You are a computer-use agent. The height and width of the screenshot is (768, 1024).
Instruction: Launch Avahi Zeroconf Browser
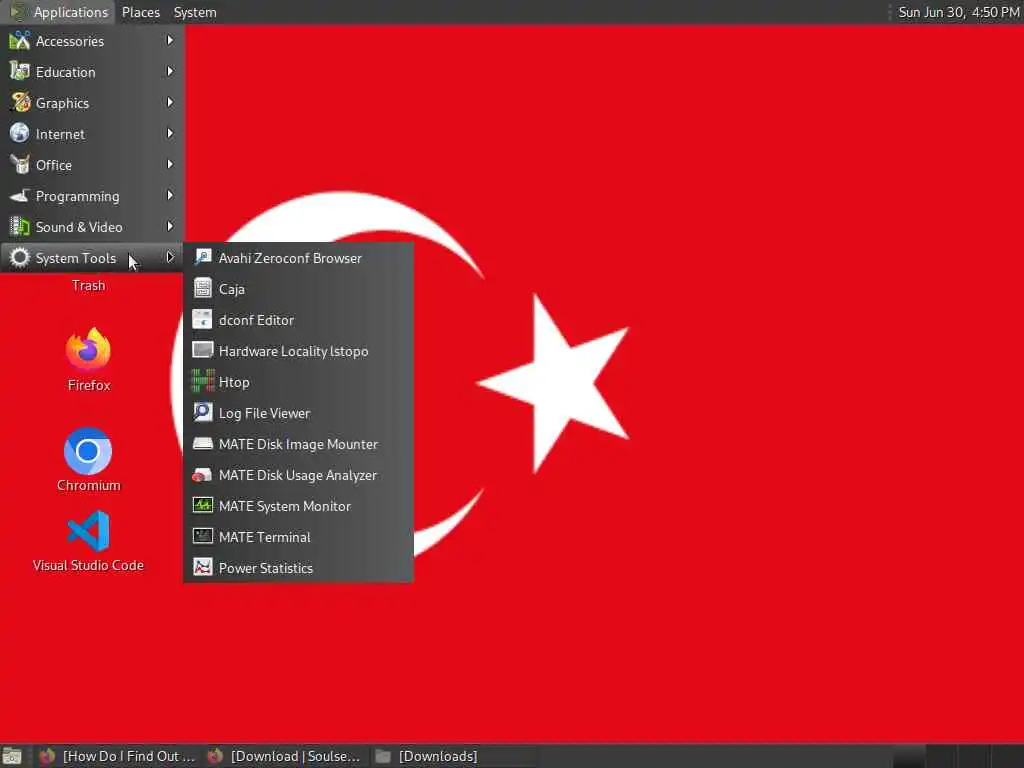tap(298, 258)
